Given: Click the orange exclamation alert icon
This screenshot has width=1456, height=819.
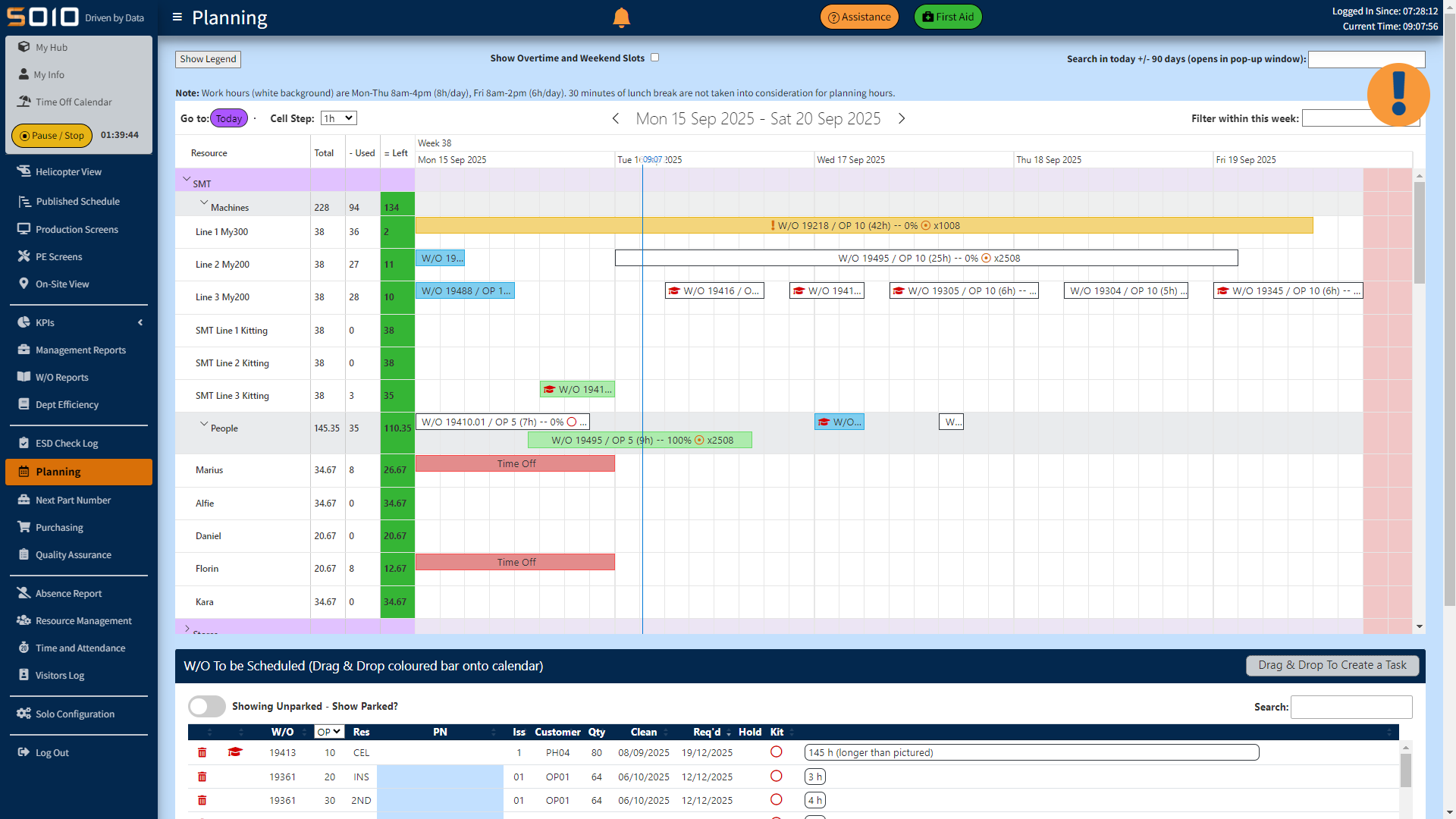Looking at the screenshot, I should pyautogui.click(x=1398, y=94).
